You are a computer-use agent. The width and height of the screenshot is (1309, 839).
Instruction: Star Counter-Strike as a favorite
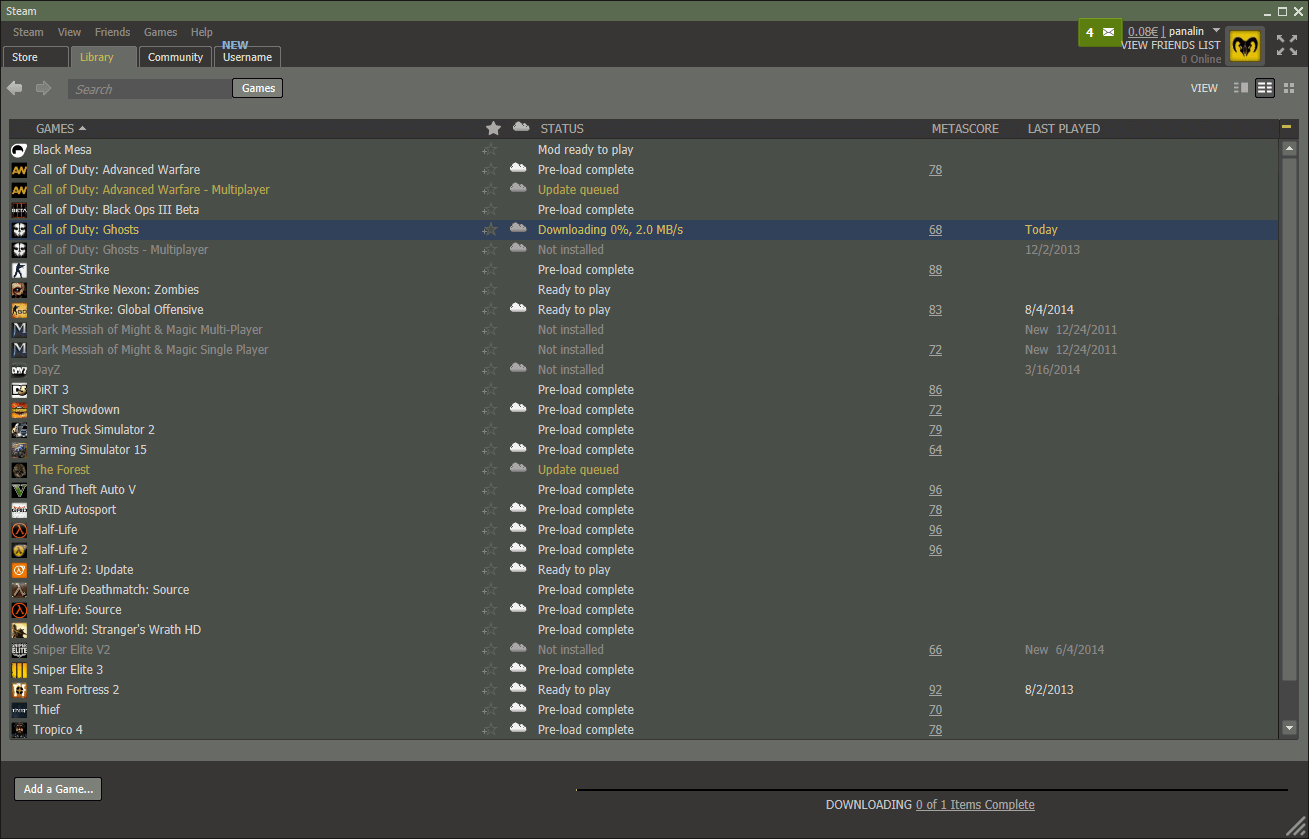(489, 269)
